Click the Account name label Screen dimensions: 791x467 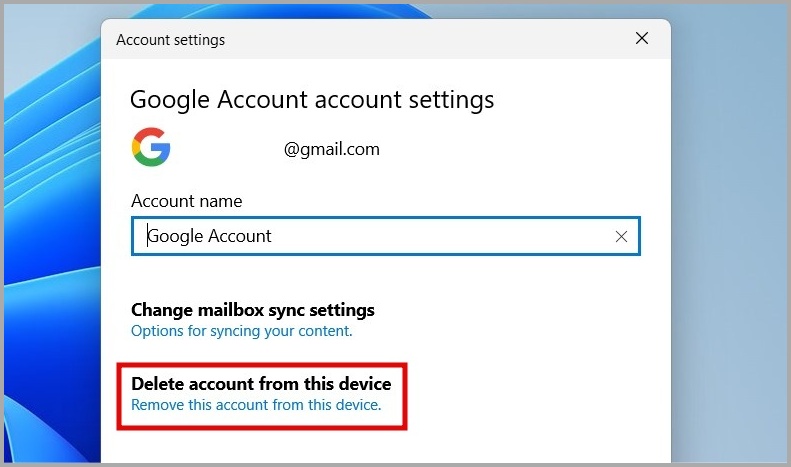186,201
